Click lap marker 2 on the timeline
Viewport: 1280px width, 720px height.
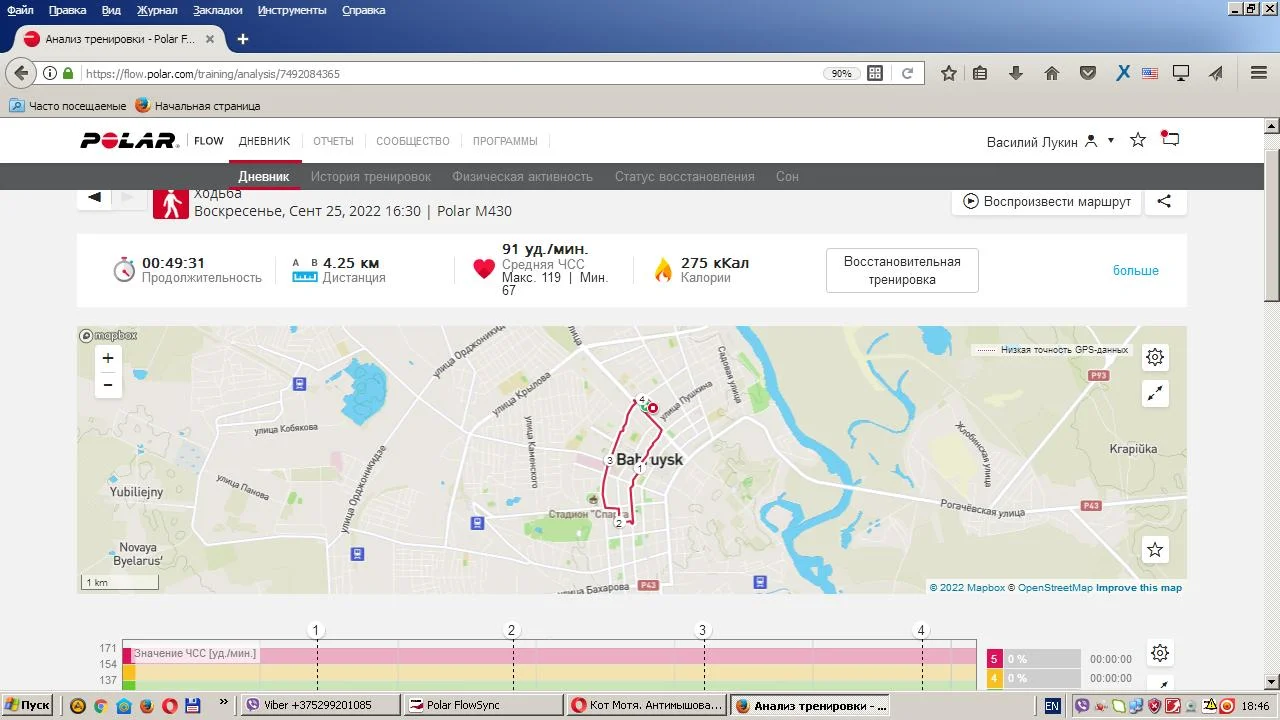[512, 630]
